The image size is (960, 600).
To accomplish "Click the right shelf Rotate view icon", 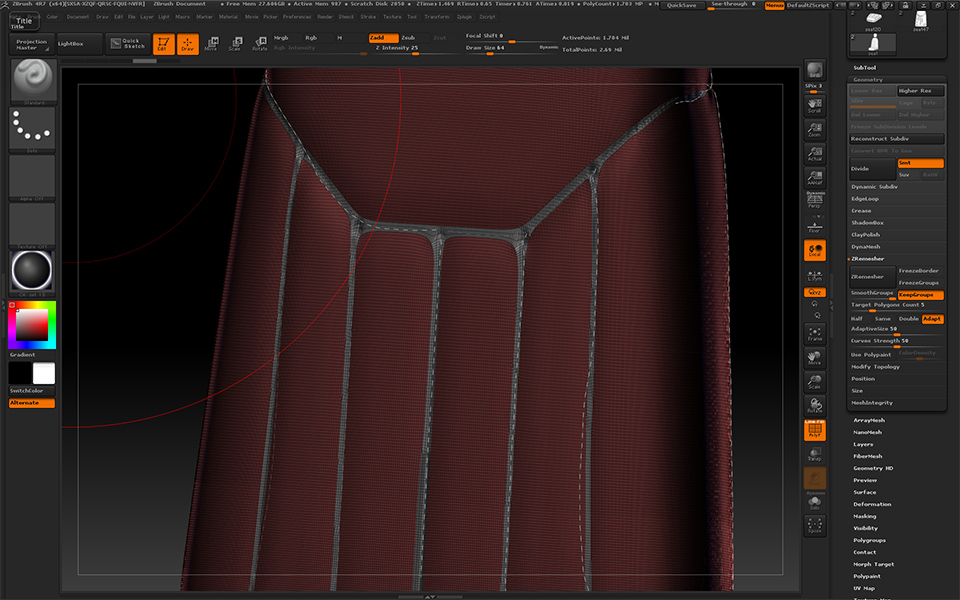I will (x=814, y=405).
